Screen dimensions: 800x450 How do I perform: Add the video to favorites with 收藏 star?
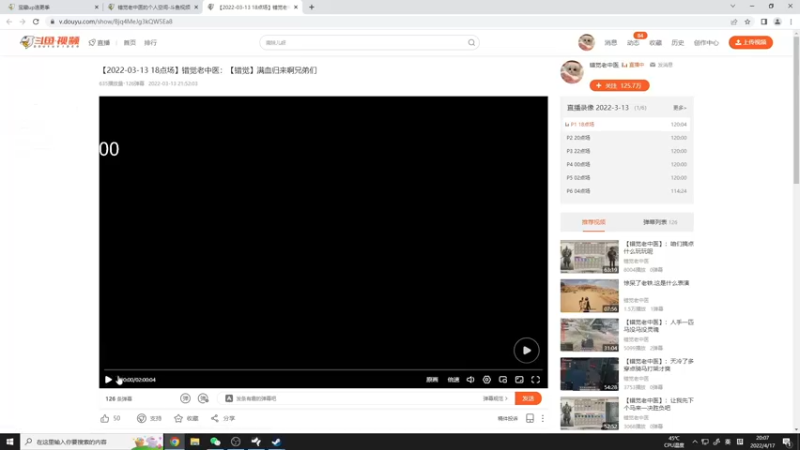click(x=186, y=418)
